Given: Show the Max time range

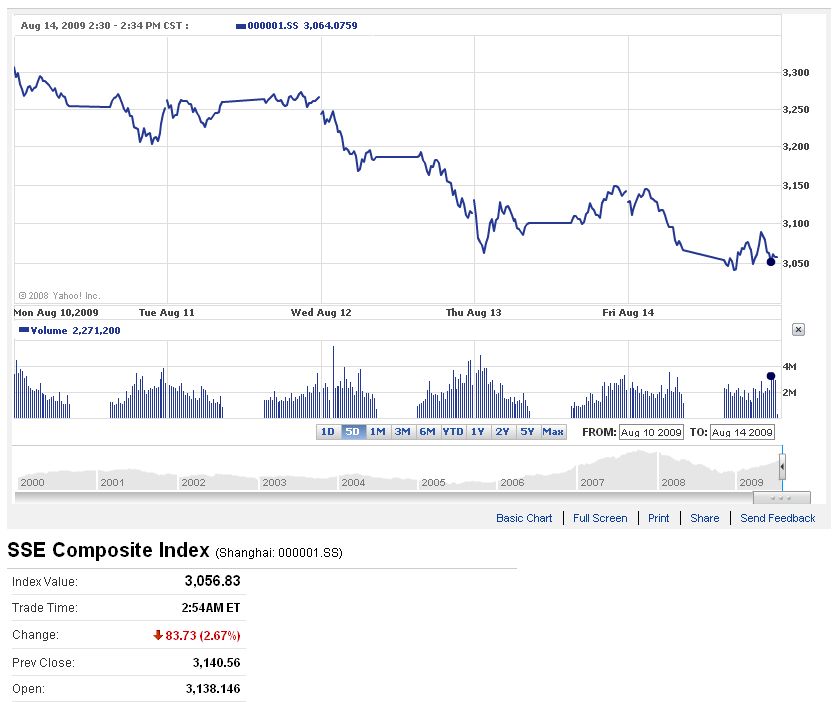Looking at the screenshot, I should point(553,432).
